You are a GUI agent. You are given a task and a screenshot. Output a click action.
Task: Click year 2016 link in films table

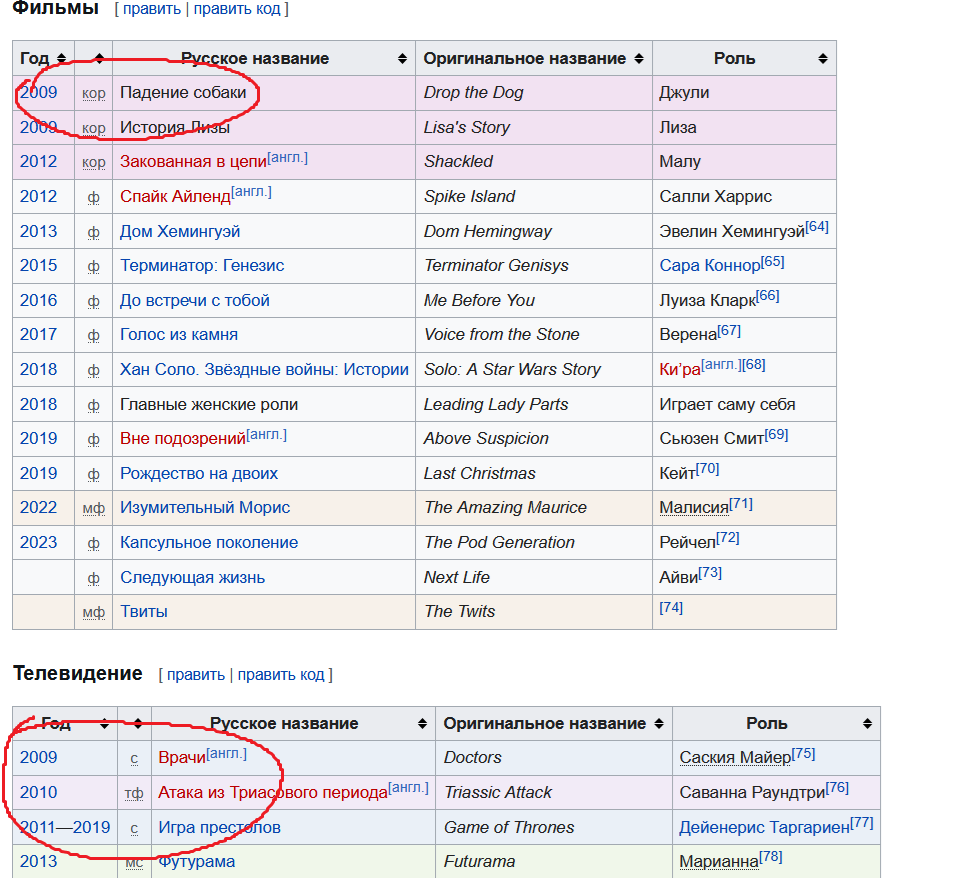(38, 301)
